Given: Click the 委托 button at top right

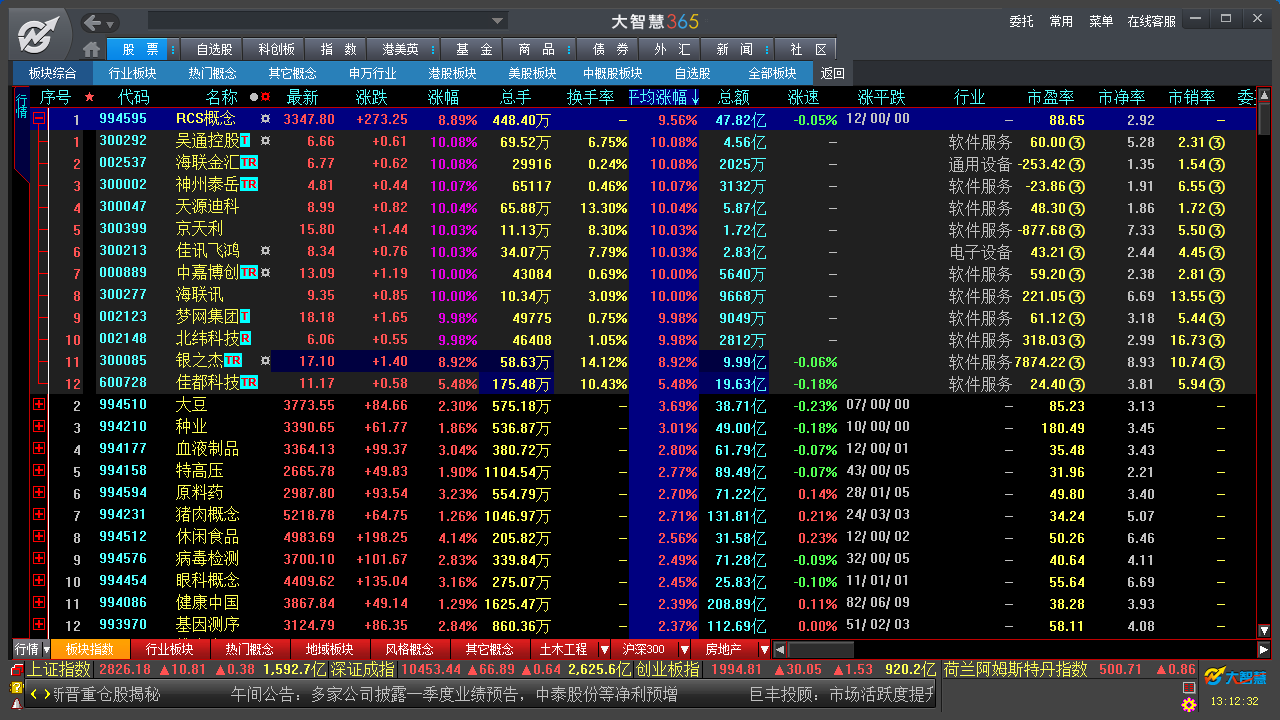Looking at the screenshot, I should click(x=1021, y=20).
